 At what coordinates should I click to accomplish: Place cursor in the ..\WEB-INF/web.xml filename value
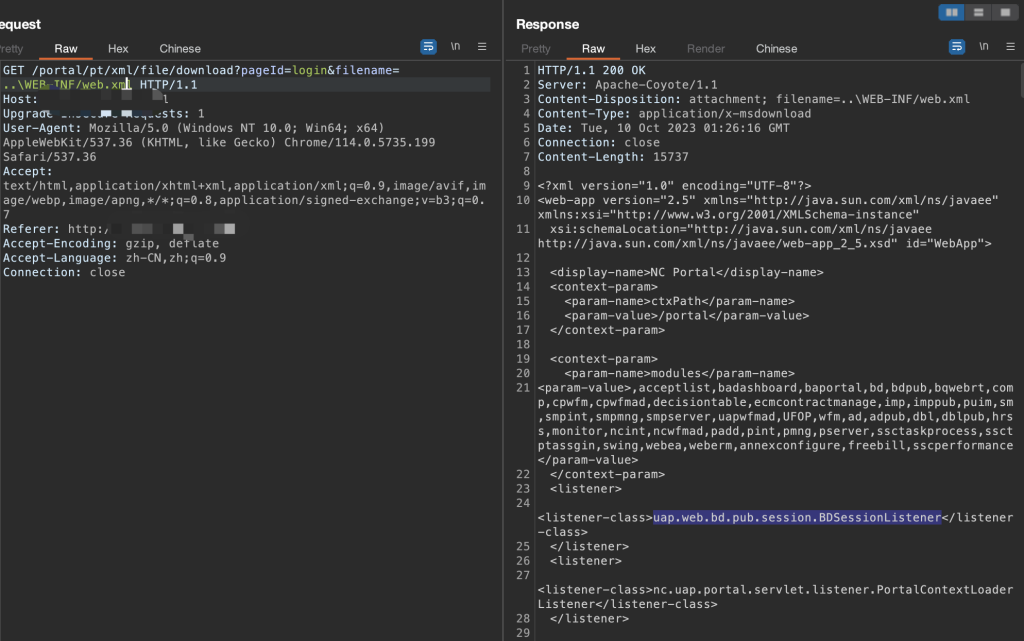(67, 85)
